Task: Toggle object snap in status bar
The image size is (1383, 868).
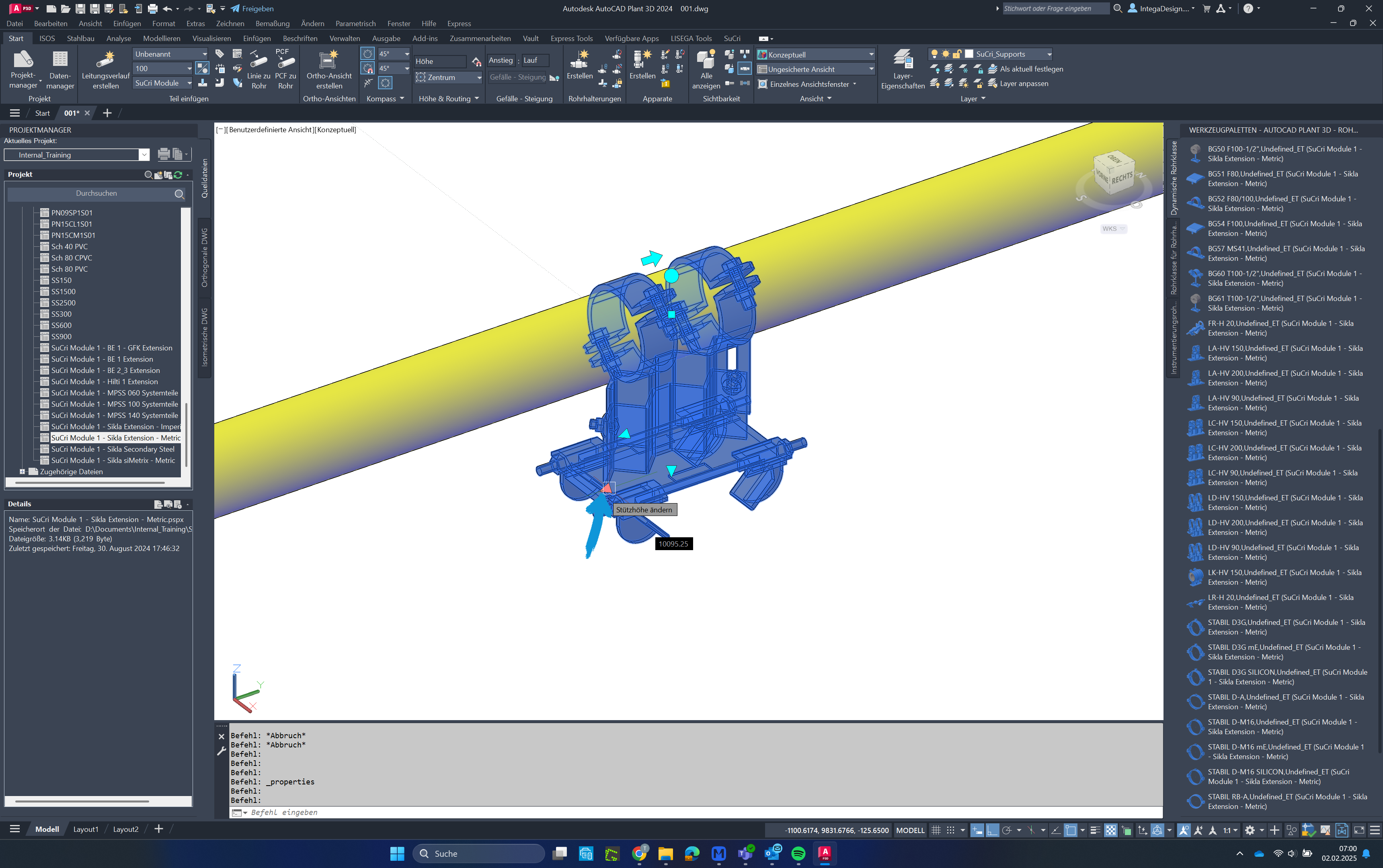Action: (x=1071, y=830)
